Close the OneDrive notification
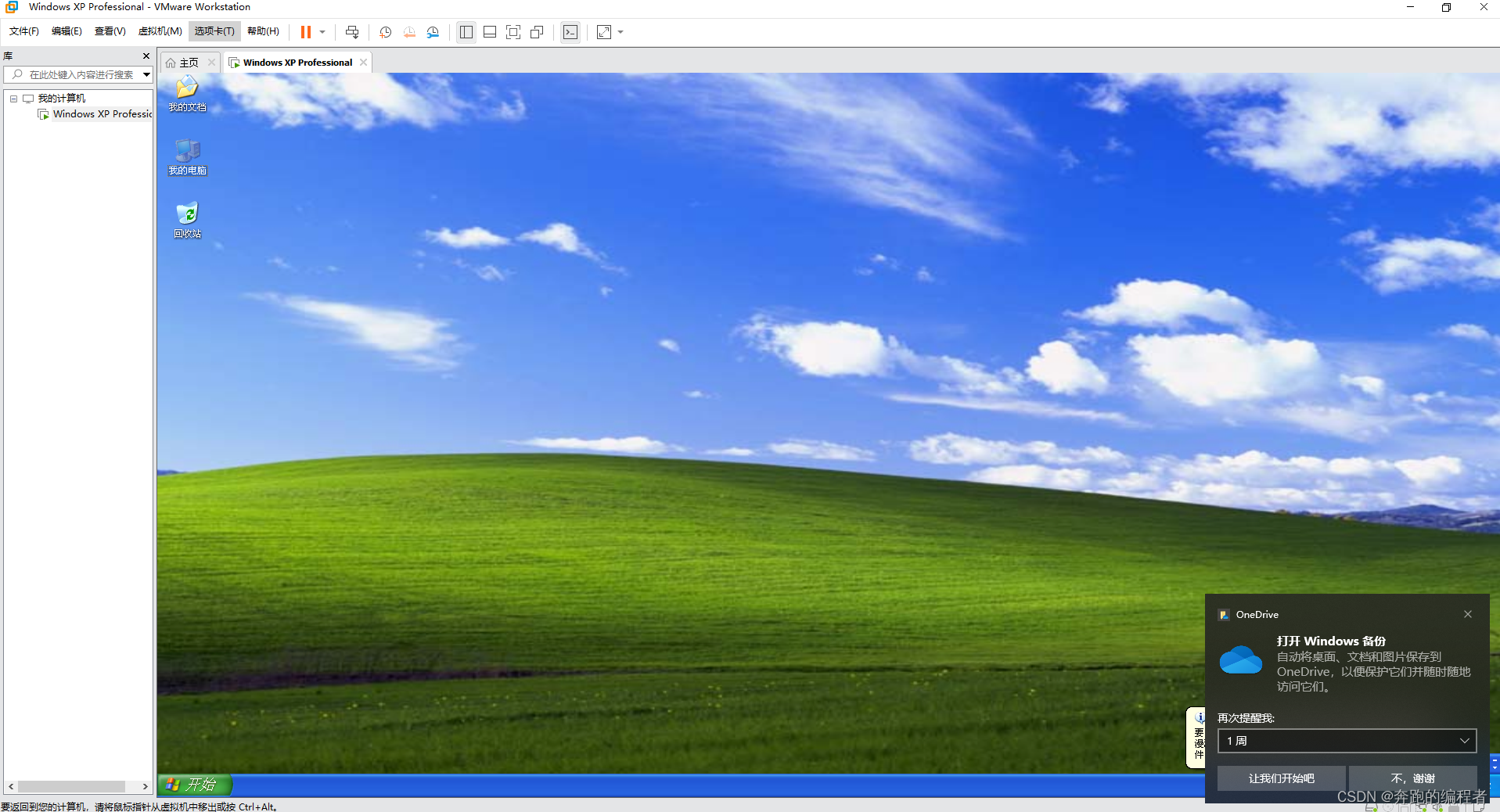The image size is (1500, 812). [1468, 614]
